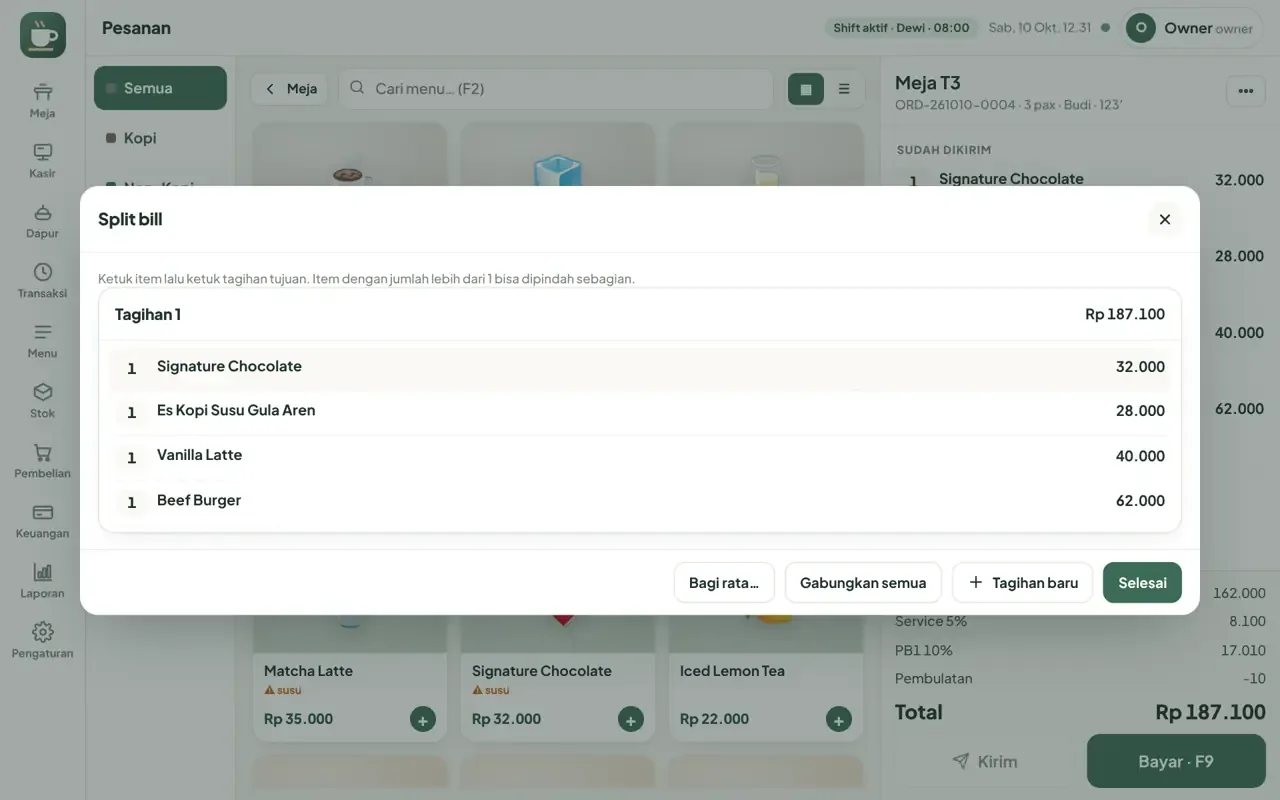Open Transaksi history in sidebar

42,280
